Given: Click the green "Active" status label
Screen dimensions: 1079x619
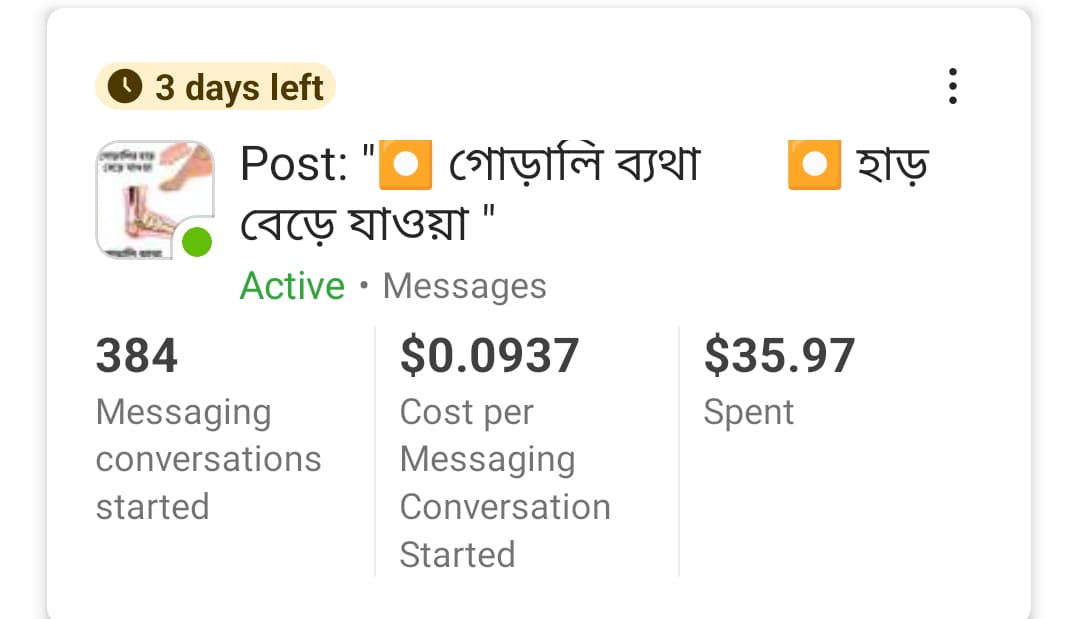Looking at the screenshot, I should click(x=292, y=287).
